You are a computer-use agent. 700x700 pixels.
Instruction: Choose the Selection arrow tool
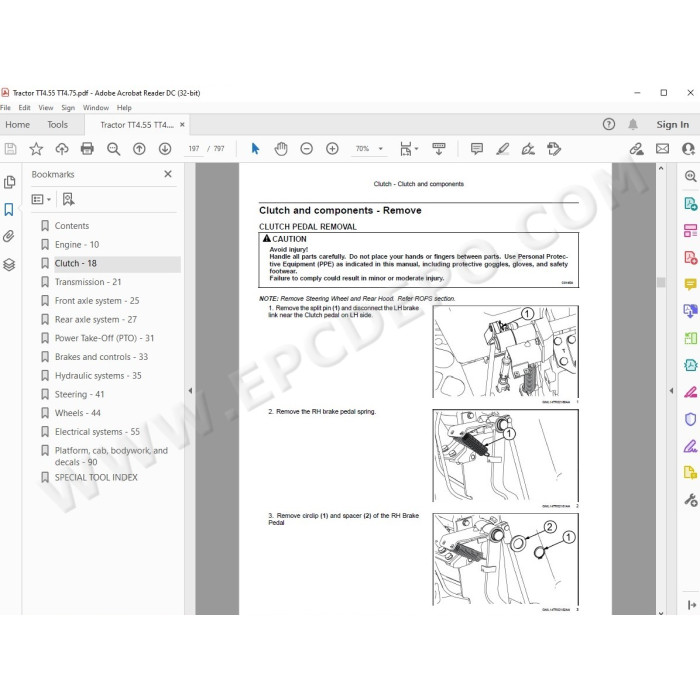tap(255, 149)
